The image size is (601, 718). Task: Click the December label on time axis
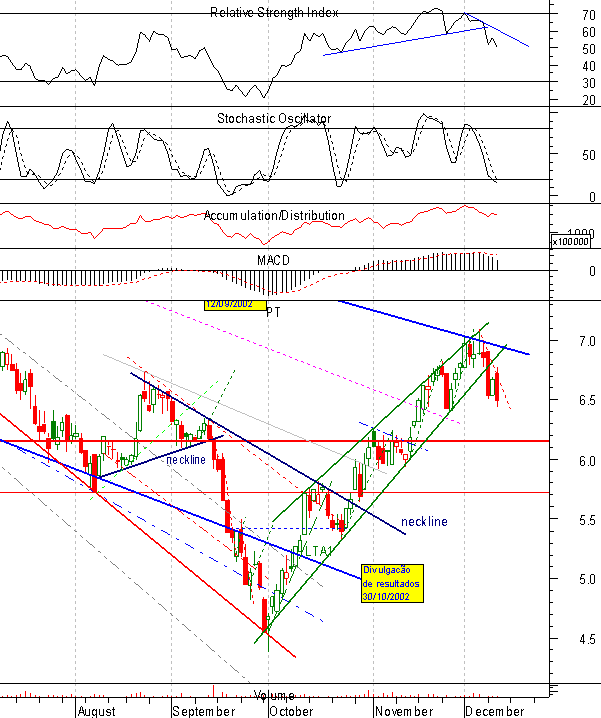click(x=495, y=711)
